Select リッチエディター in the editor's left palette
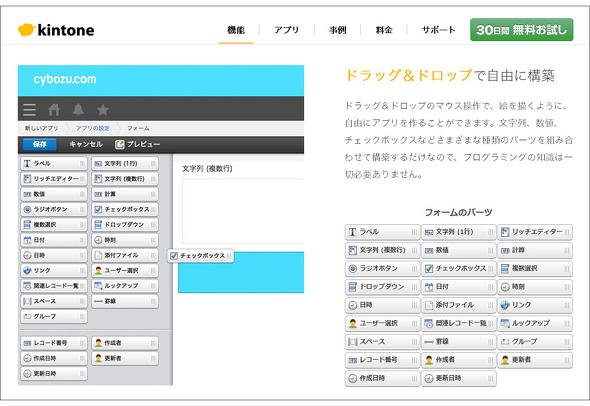This screenshot has height=406, width=590. click(54, 179)
